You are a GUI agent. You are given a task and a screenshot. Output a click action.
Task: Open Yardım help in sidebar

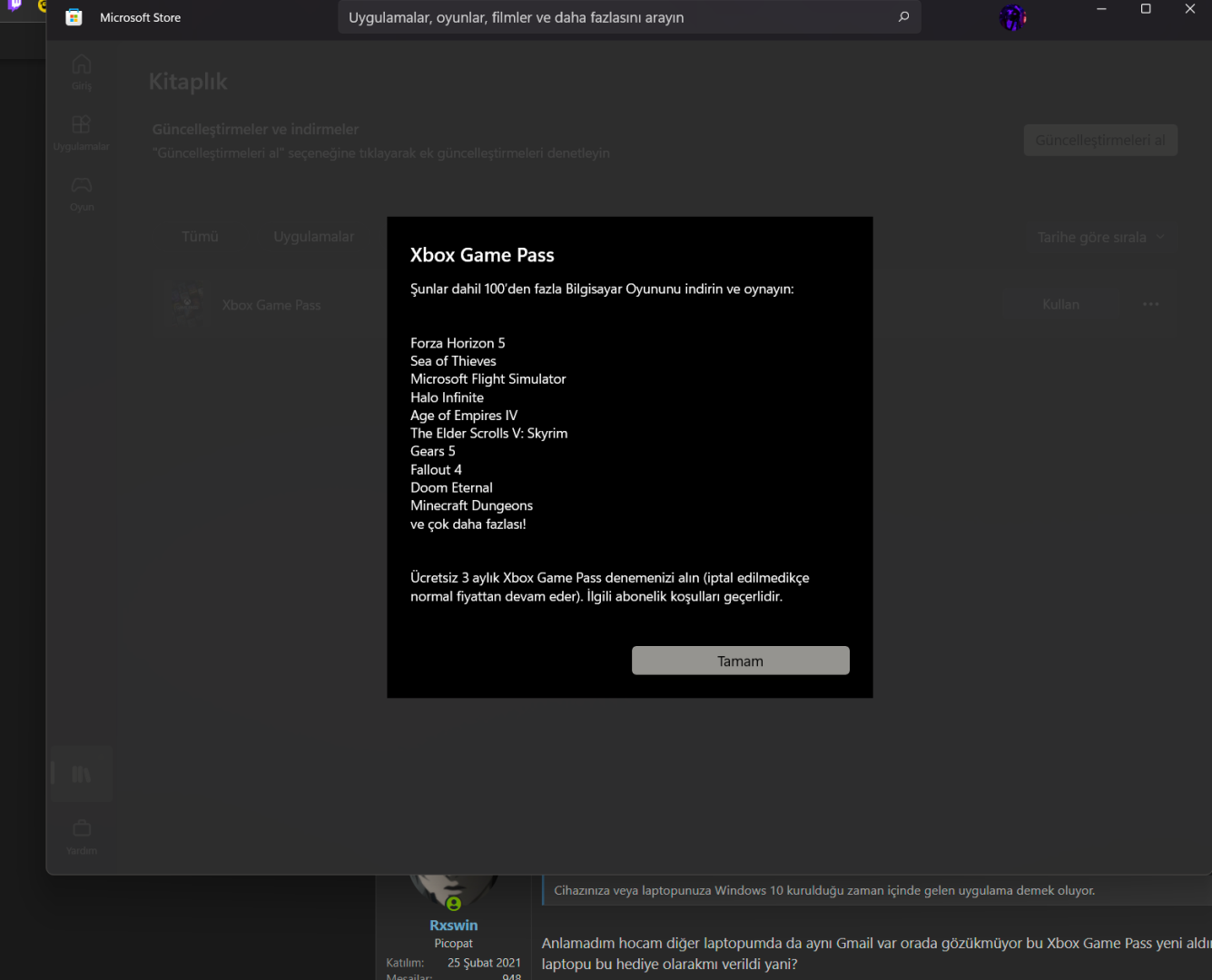tap(82, 837)
